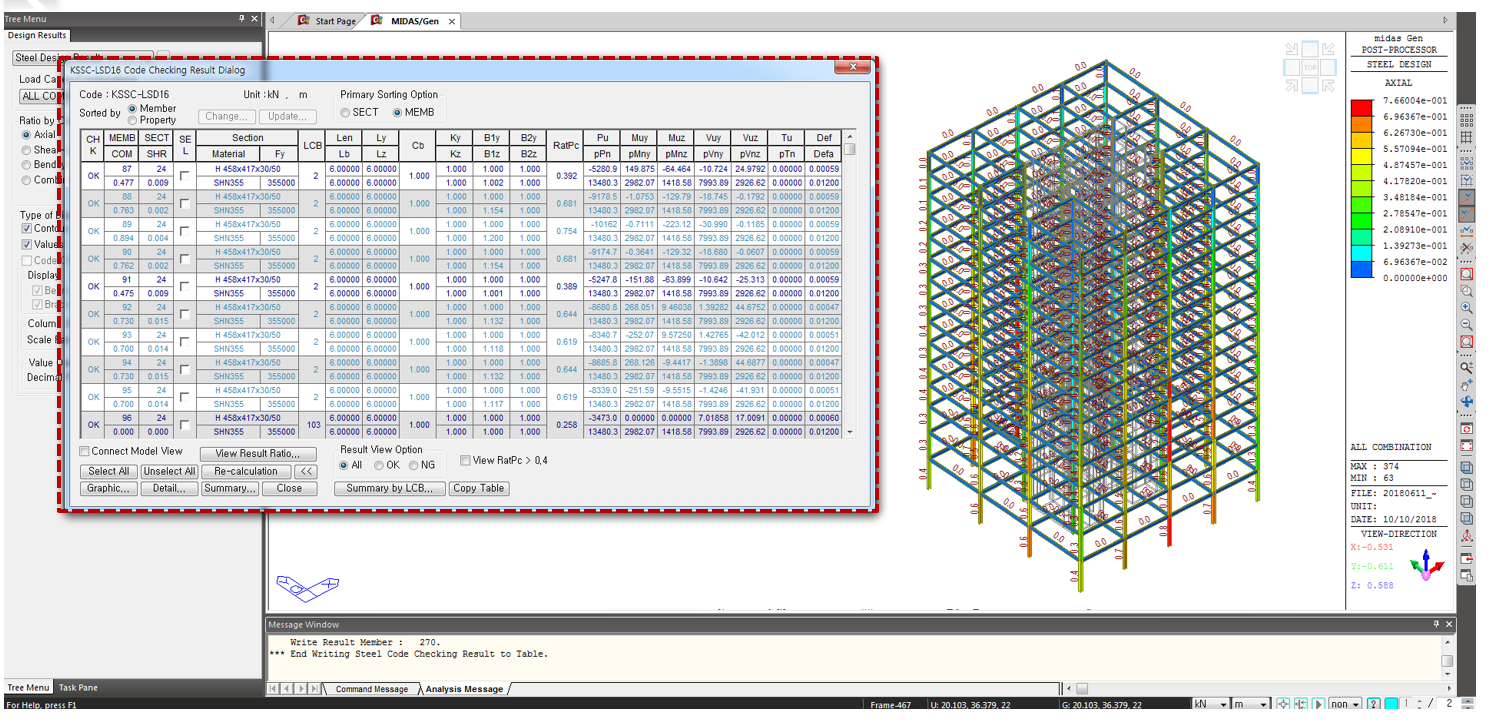1497x723 pixels.
Task: Select the Pan hand tool
Action: coord(1466,384)
